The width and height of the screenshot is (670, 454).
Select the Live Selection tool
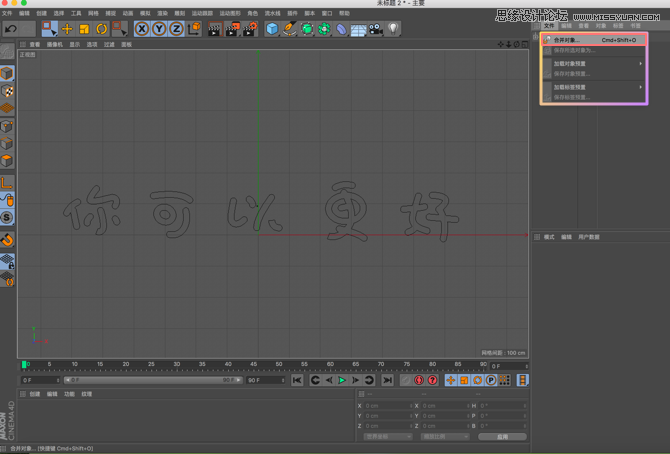tap(50, 29)
